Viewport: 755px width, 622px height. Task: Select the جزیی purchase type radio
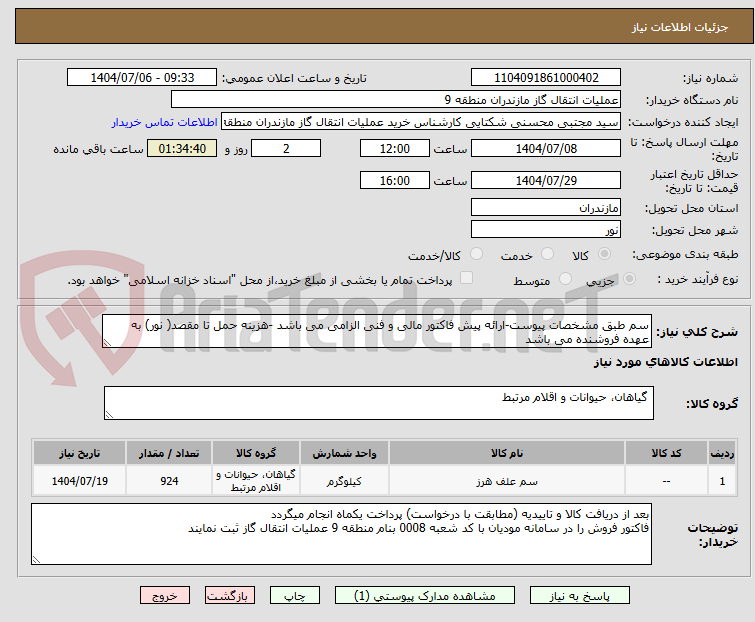629,279
